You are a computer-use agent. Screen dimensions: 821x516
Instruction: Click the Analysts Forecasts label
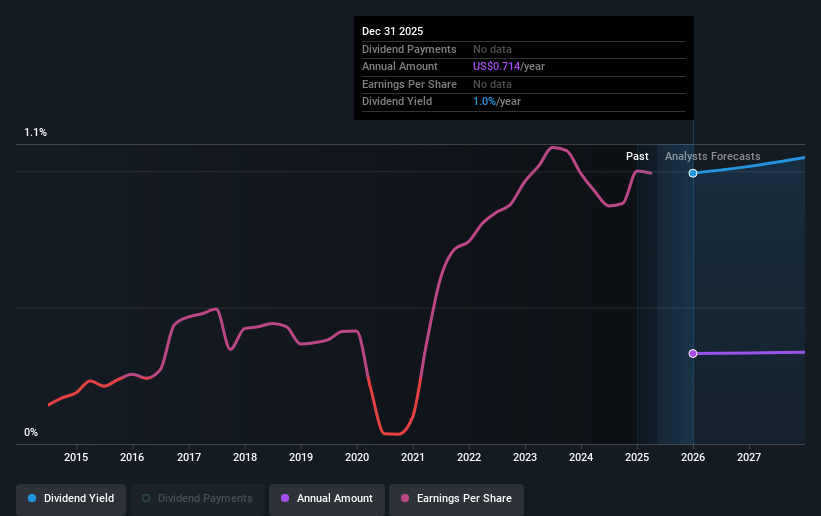[x=713, y=156]
